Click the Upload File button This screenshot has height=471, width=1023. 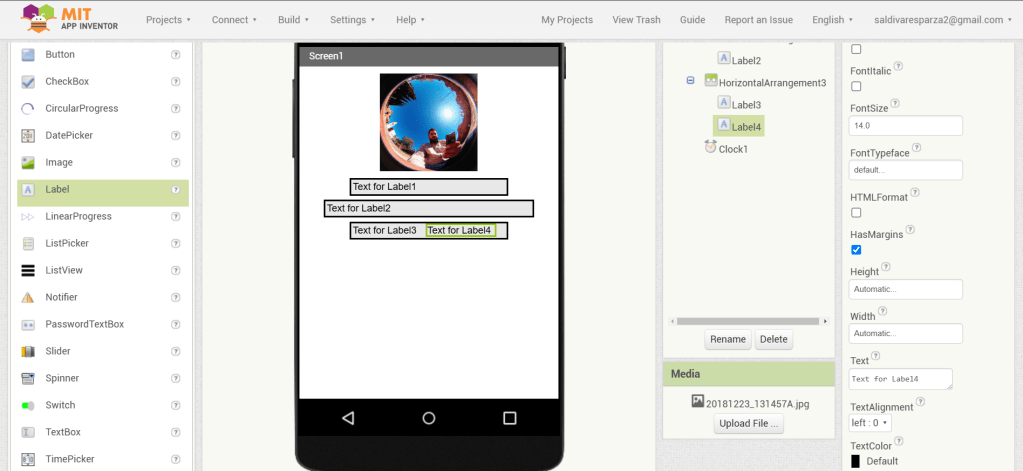click(x=748, y=424)
